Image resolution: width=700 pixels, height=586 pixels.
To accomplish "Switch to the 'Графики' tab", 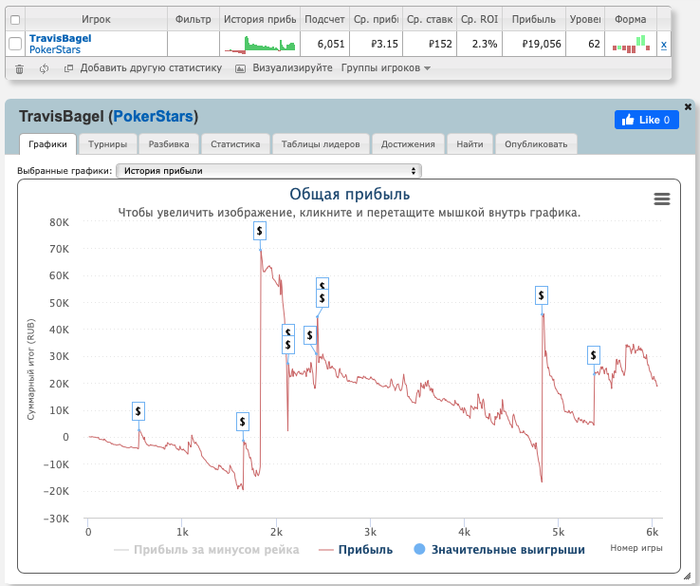I will pyautogui.click(x=48, y=144).
